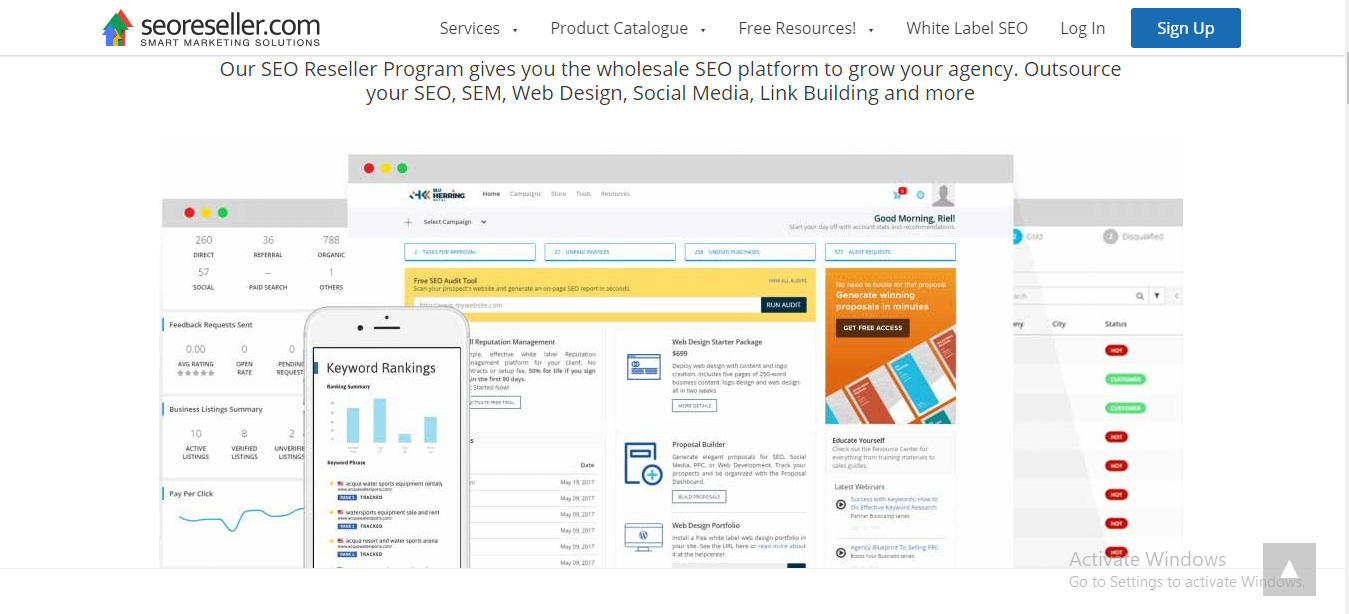Click the Disqualified stage label
This screenshot has width=1349, height=614.
click(x=1142, y=237)
